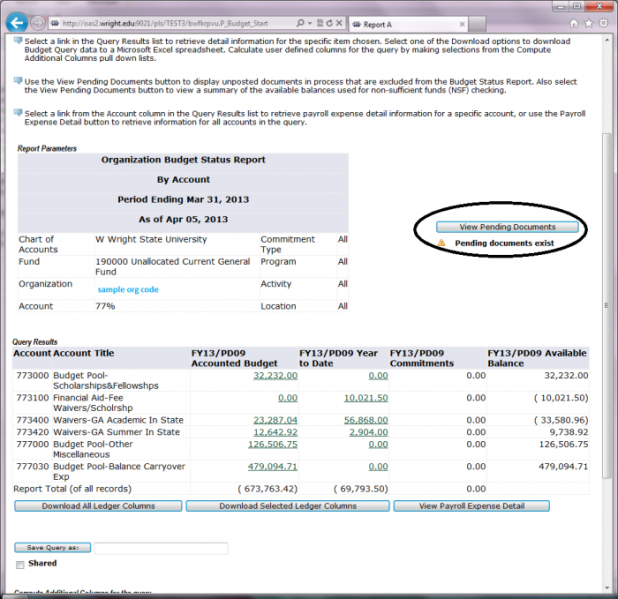
Task: Open a new blank tab
Action: (x=477, y=24)
